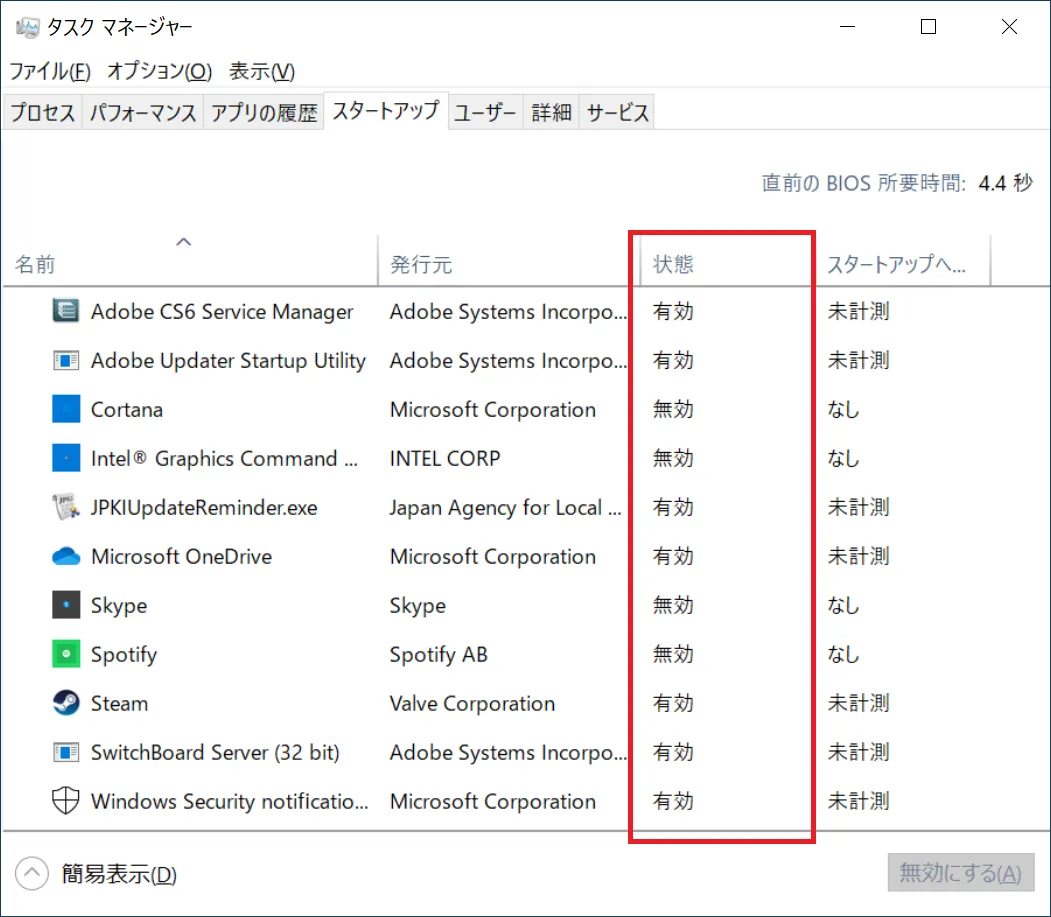1051x917 pixels.
Task: Select the Intel® Graphics Command entry name
Action: [225, 458]
